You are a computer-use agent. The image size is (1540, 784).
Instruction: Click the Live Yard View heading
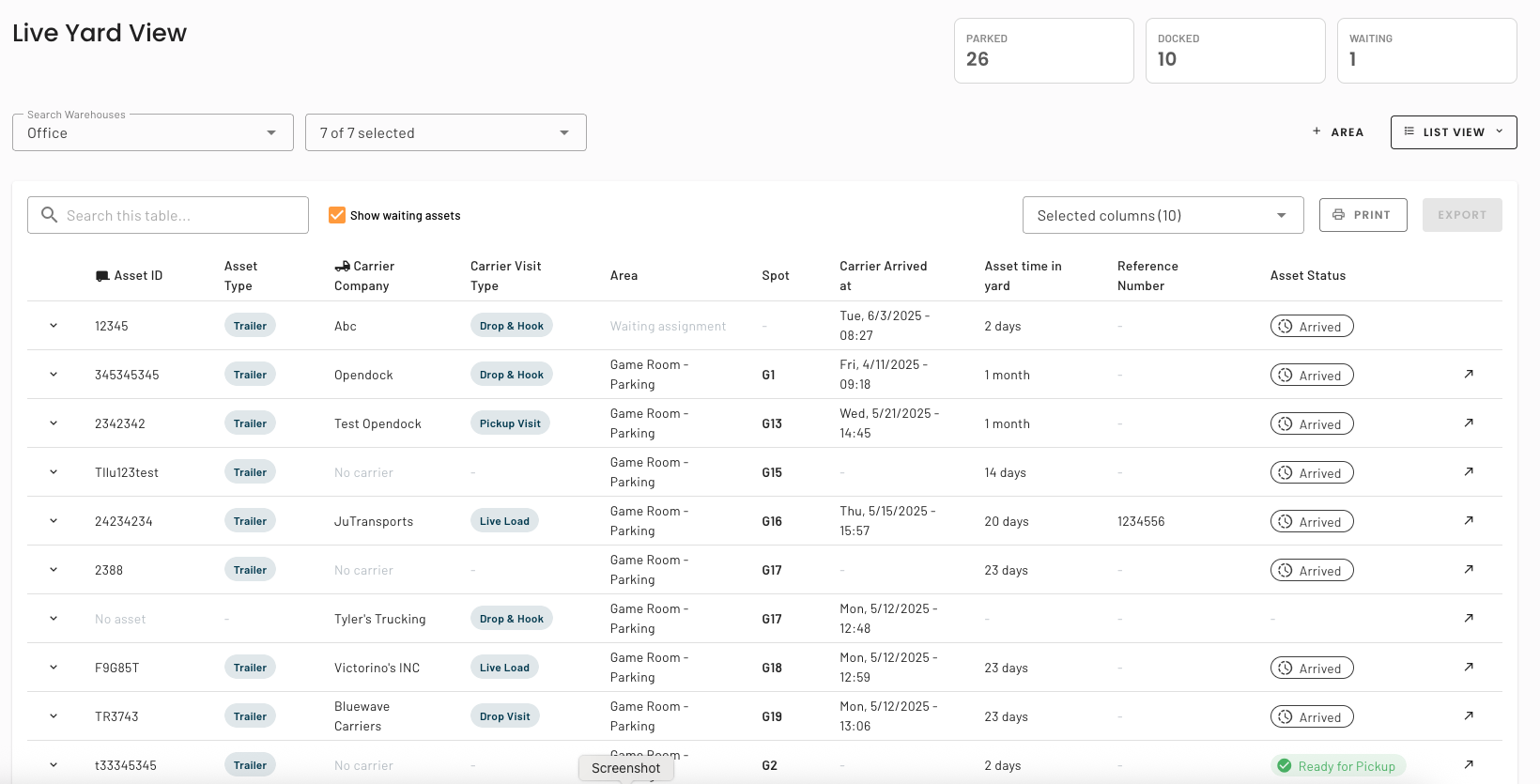point(100,33)
